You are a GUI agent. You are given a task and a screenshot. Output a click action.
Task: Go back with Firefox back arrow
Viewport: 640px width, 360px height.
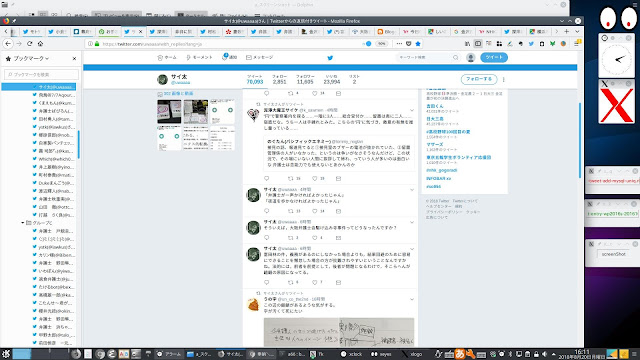8,44
